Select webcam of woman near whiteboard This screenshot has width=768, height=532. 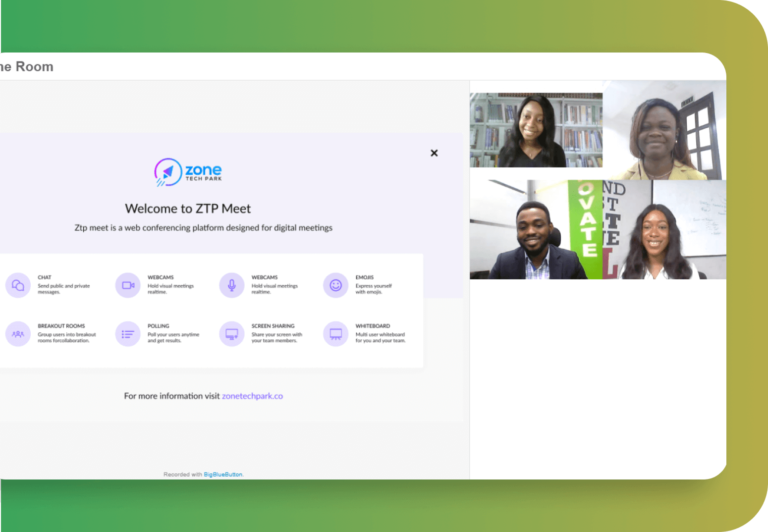coord(665,229)
